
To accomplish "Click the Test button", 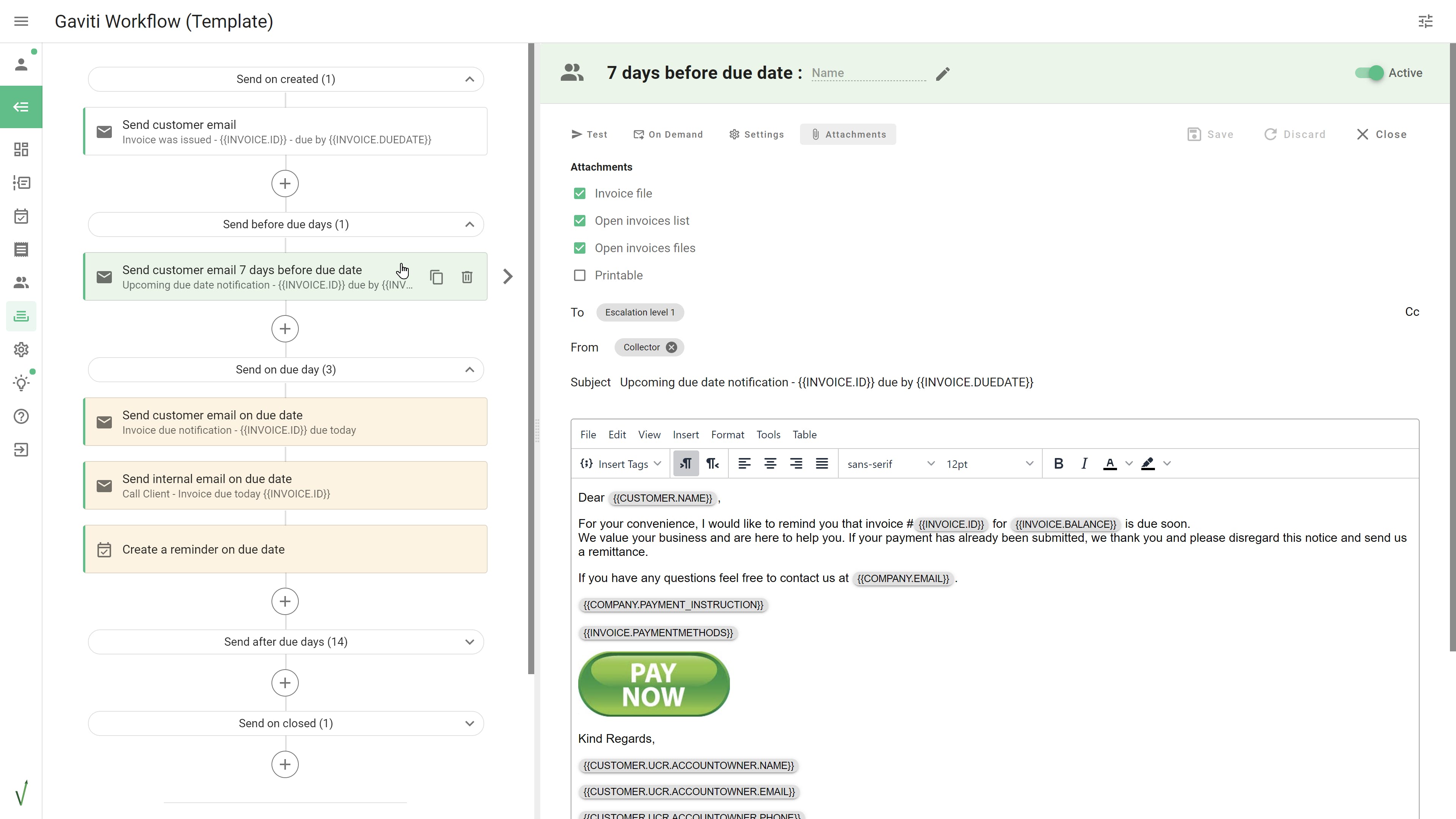I will (x=589, y=135).
